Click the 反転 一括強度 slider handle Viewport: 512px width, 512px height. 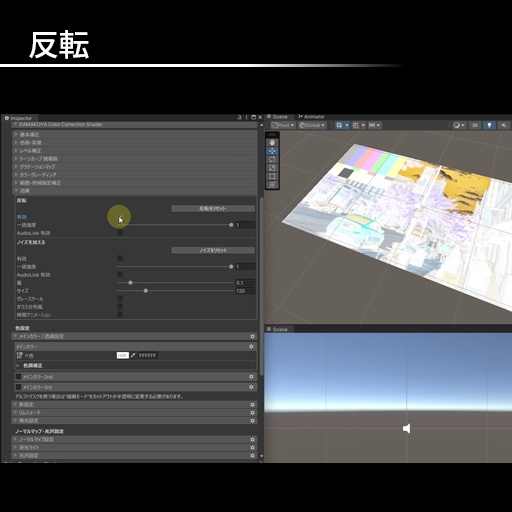[231, 225]
